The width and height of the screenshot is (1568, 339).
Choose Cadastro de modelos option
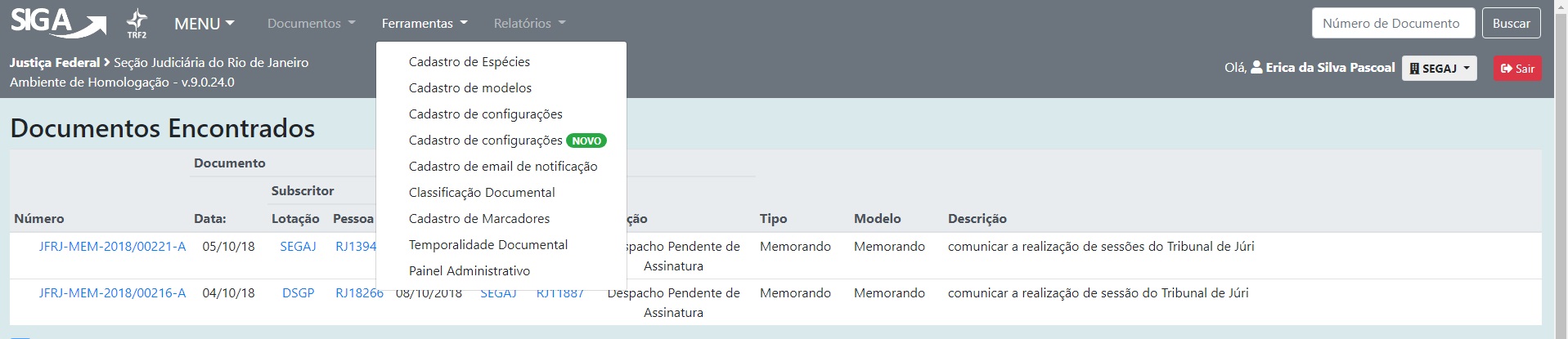(470, 88)
